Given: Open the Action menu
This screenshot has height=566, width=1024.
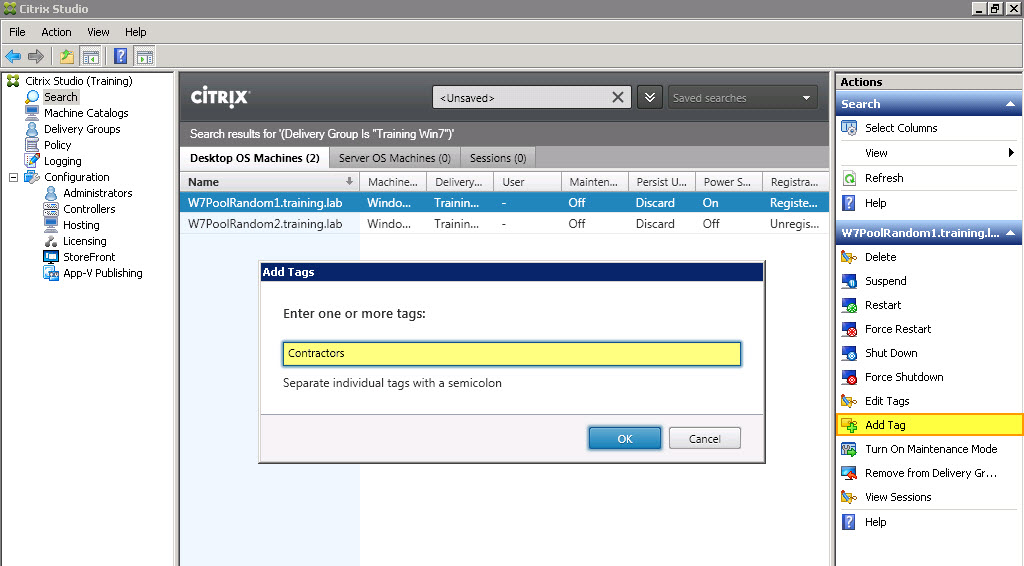Looking at the screenshot, I should (x=56, y=32).
